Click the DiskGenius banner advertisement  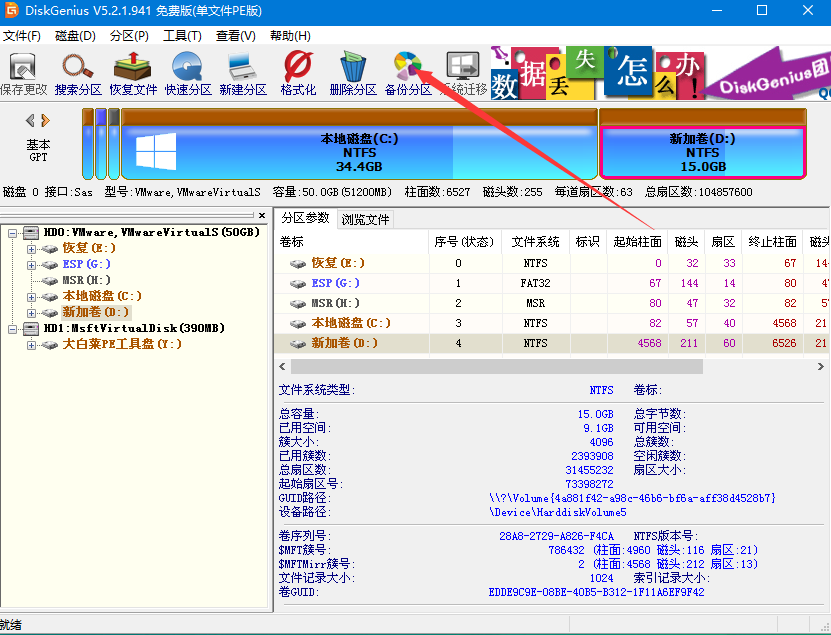coord(660,73)
